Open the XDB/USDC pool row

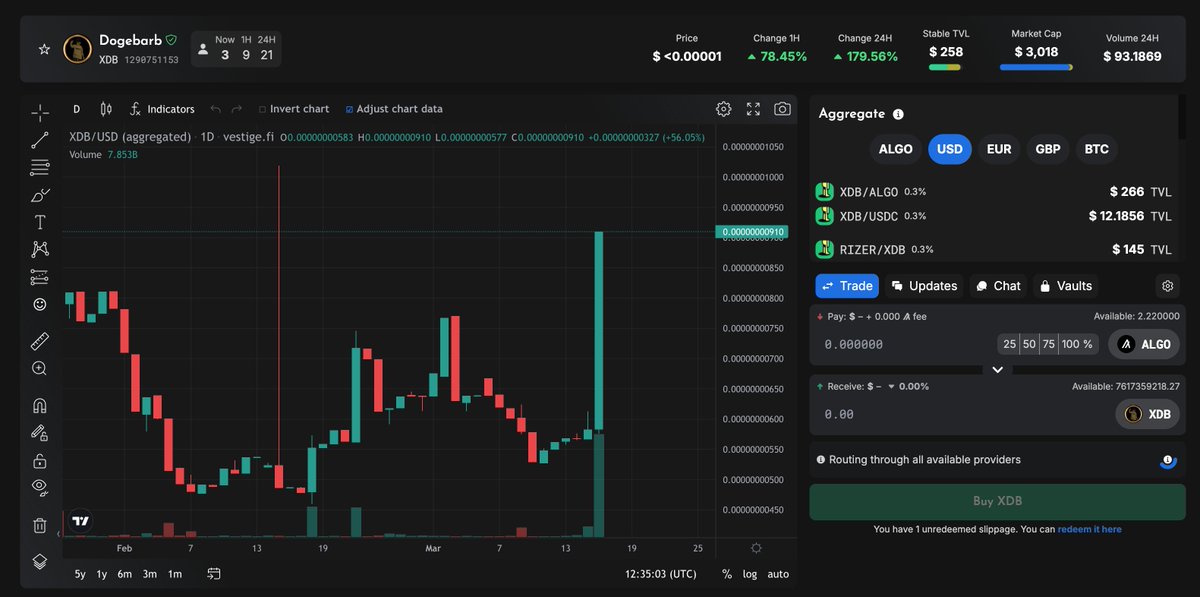pos(994,216)
